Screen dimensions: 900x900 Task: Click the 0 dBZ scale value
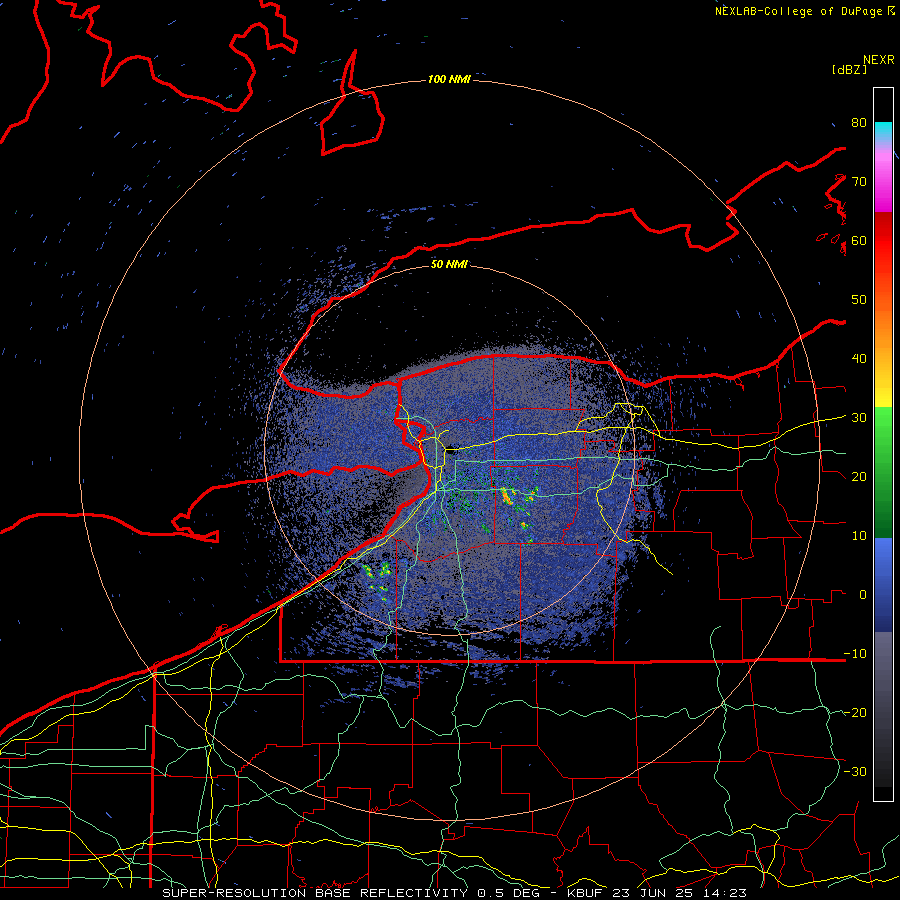coord(863,595)
